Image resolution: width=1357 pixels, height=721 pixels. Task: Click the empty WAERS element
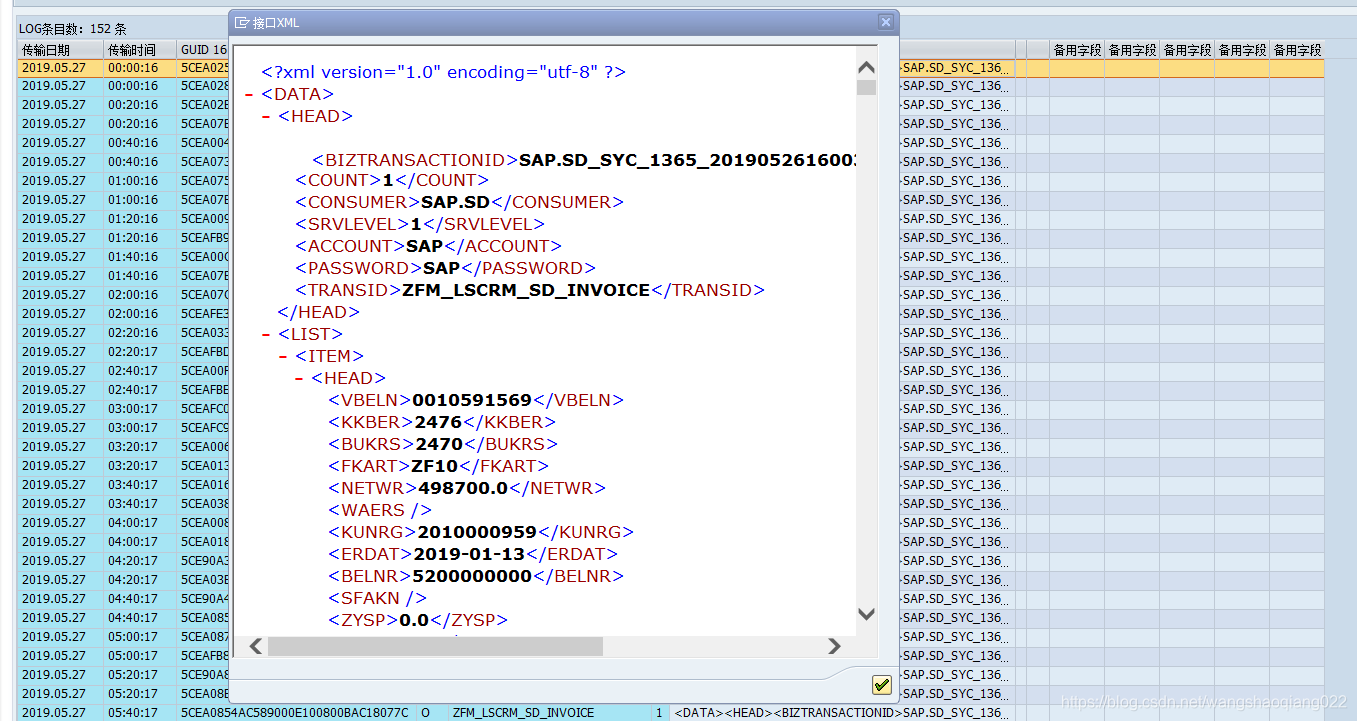[380, 510]
